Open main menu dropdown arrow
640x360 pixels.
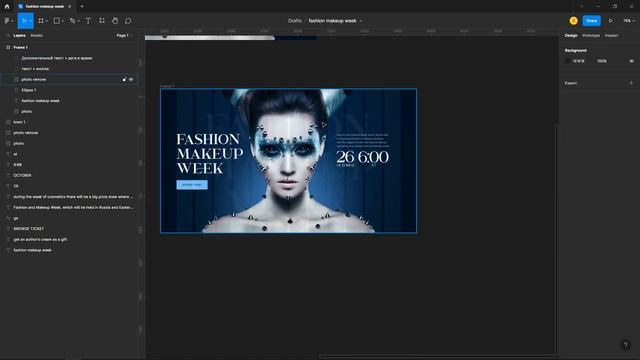pos(12,21)
